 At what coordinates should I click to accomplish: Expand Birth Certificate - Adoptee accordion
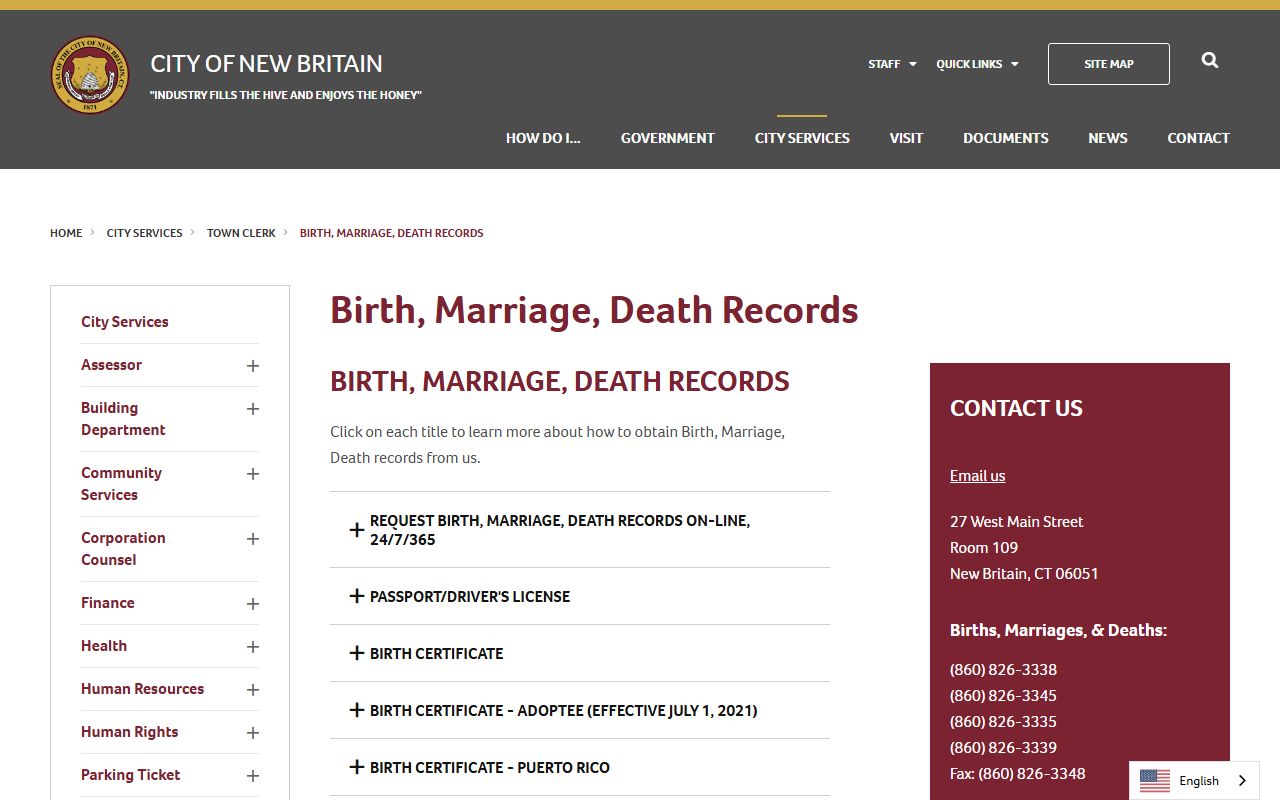click(580, 710)
